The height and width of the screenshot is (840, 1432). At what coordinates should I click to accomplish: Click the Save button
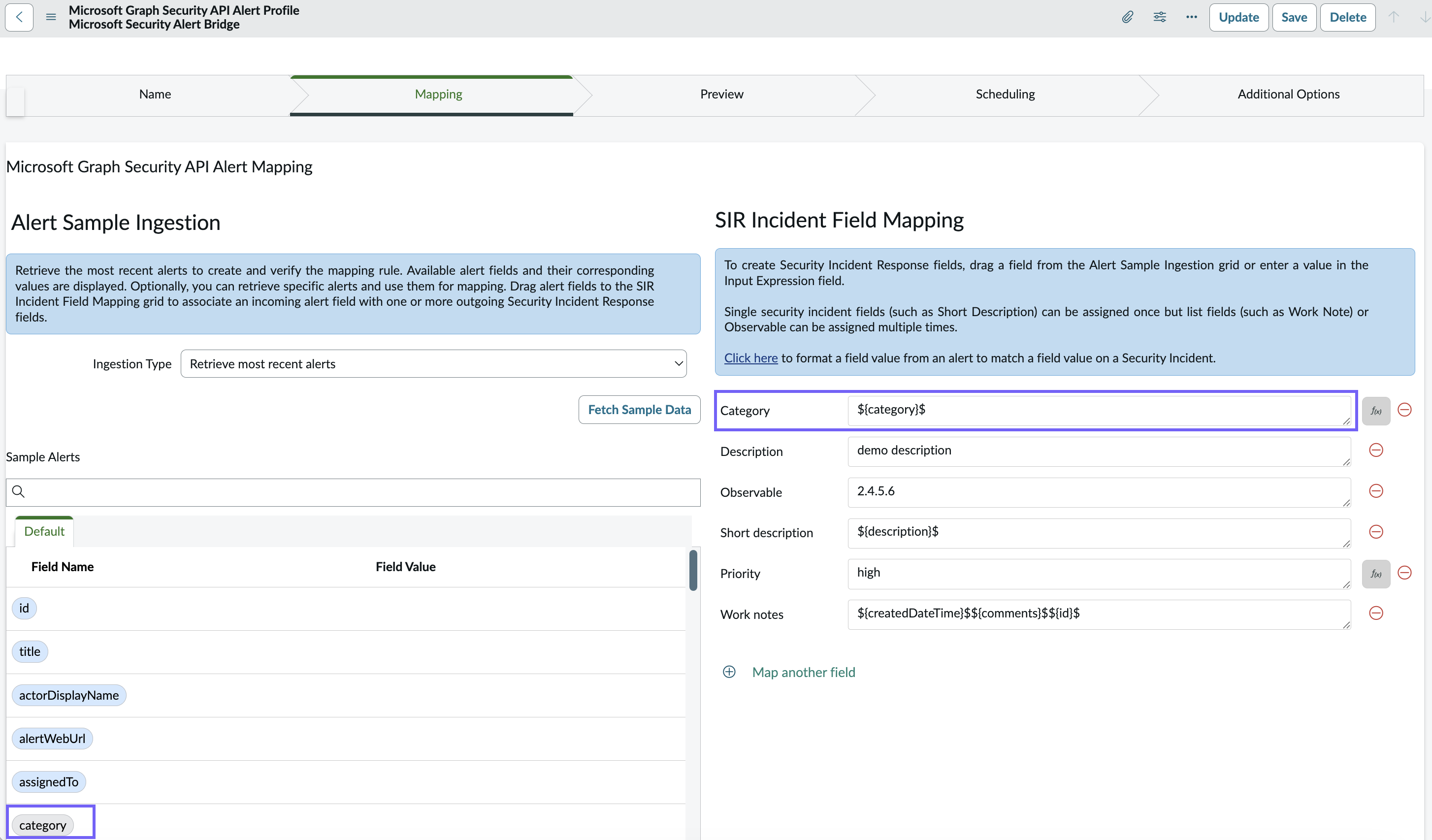click(1294, 17)
